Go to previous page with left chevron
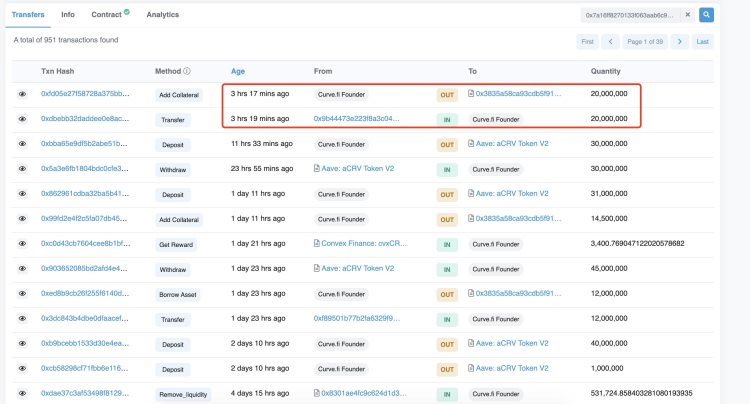This screenshot has height=404, width=750. [x=610, y=41]
